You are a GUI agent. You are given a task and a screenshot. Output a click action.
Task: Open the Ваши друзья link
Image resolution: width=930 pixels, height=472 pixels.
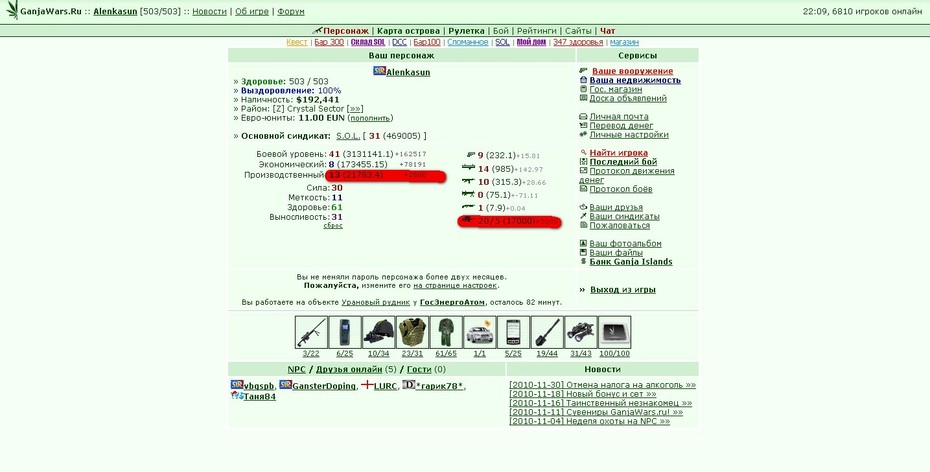616,207
